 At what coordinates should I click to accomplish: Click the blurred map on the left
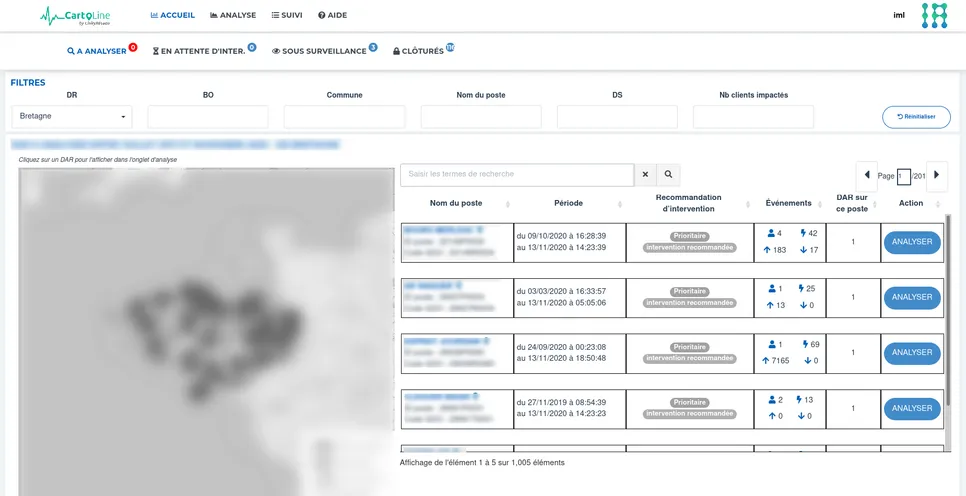coord(206,331)
